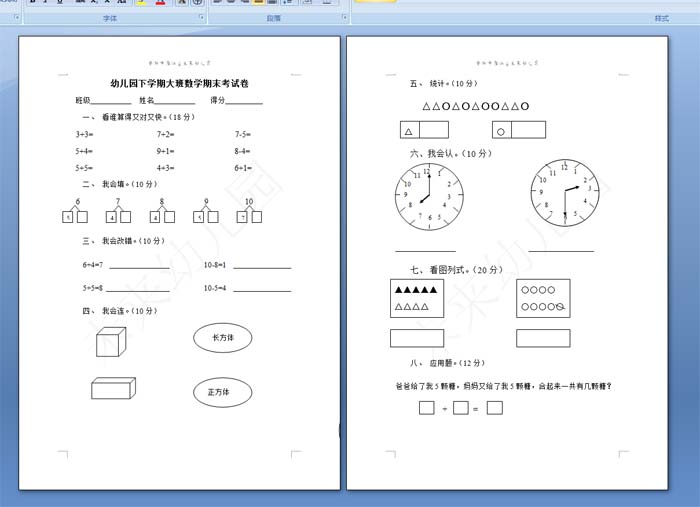
Task: Click the word problem starting with 爸爸给了我
Action: pyautogui.click(x=503, y=386)
